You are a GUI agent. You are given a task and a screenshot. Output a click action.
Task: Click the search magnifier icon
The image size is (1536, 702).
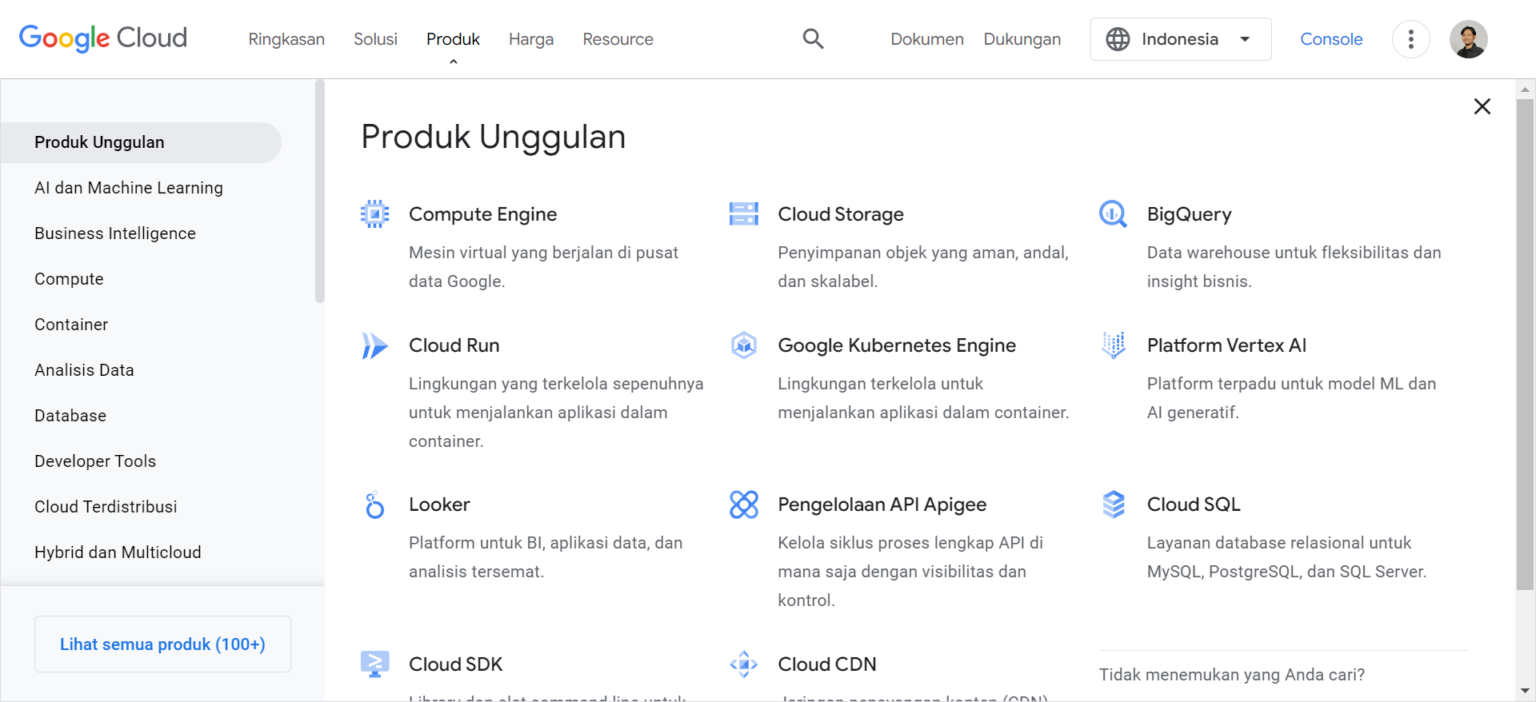812,38
